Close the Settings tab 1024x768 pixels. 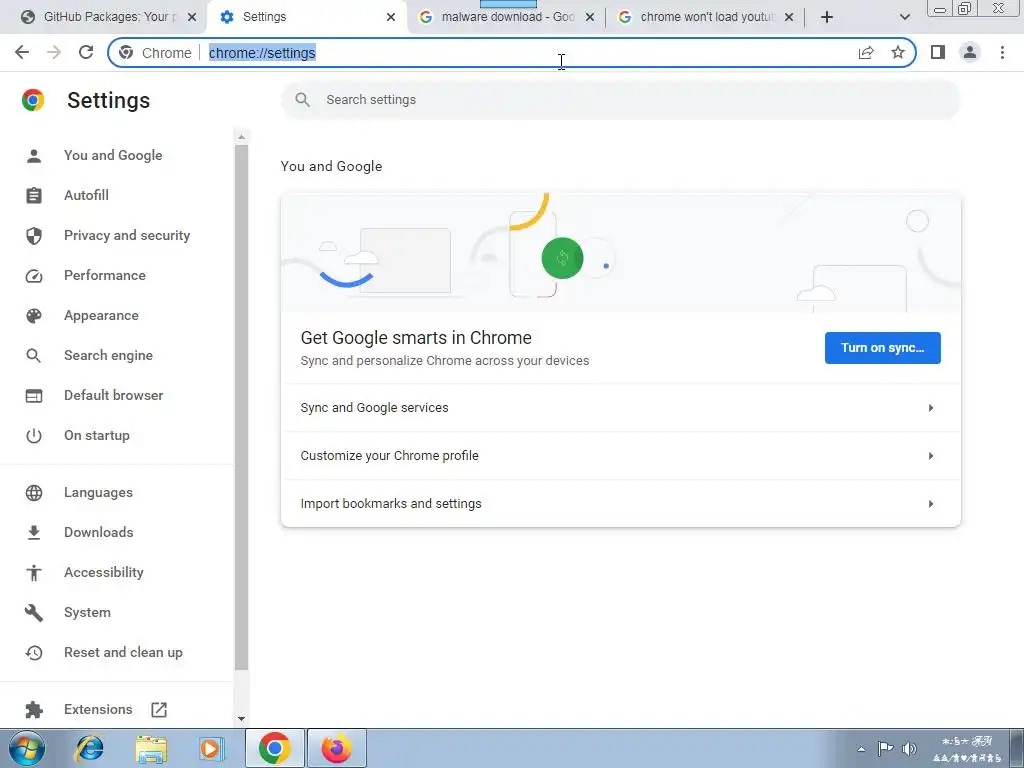click(391, 17)
